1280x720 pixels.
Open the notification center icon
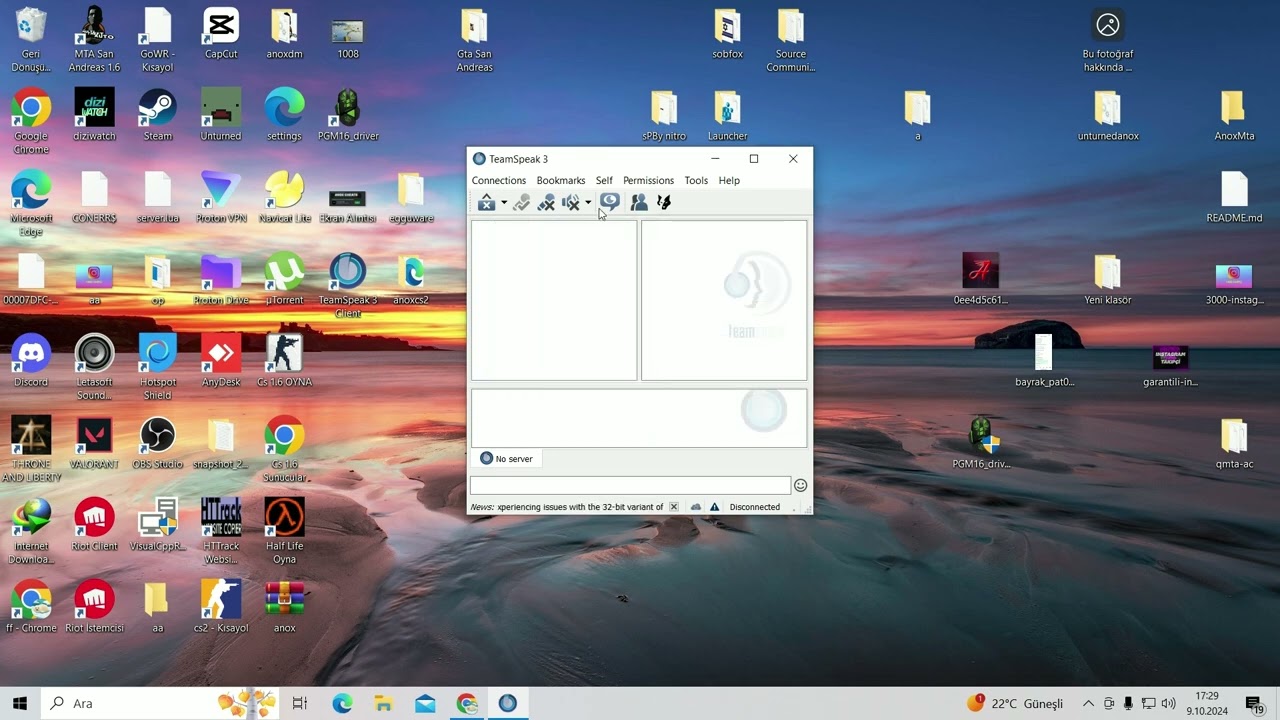(1254, 704)
